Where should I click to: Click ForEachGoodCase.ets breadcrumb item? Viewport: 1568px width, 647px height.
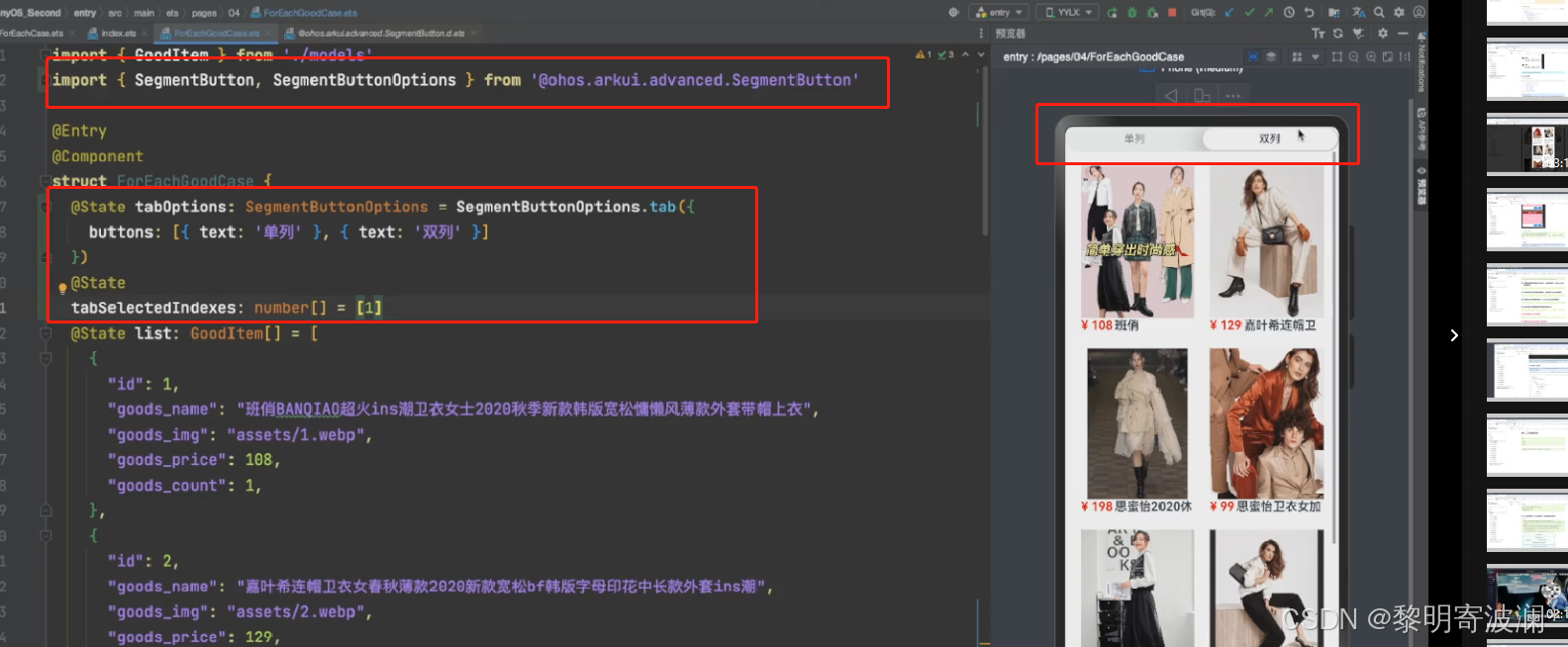pos(304,13)
